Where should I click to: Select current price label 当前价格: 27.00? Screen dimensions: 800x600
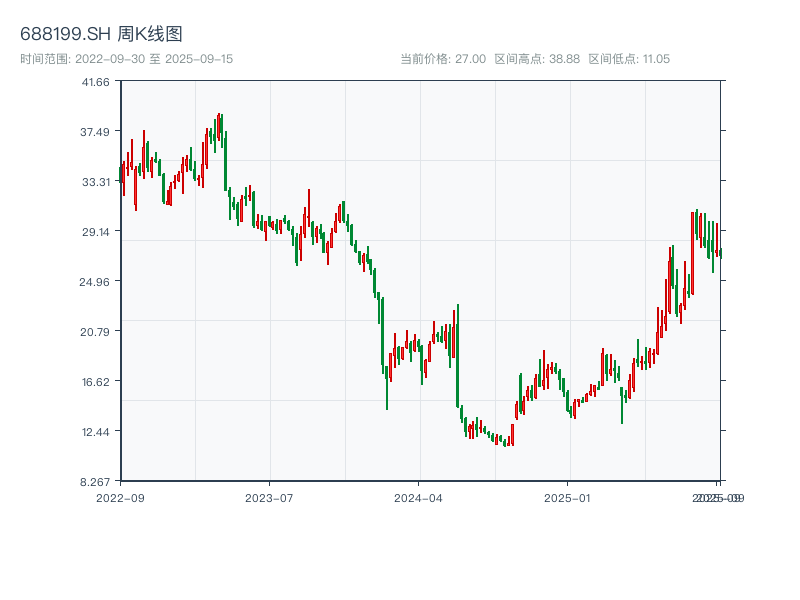tap(443, 59)
